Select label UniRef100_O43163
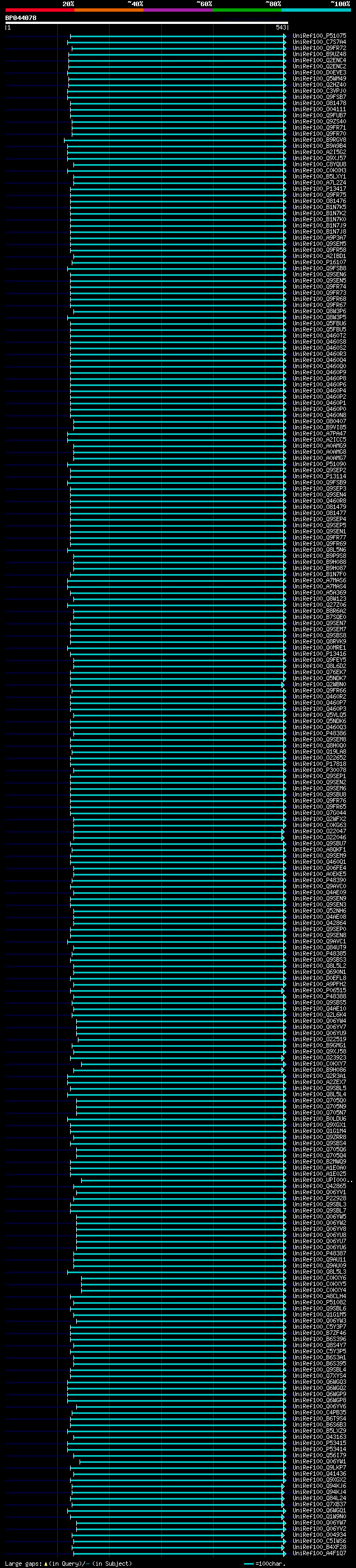The image size is (356, 1568). (x=319, y=1437)
